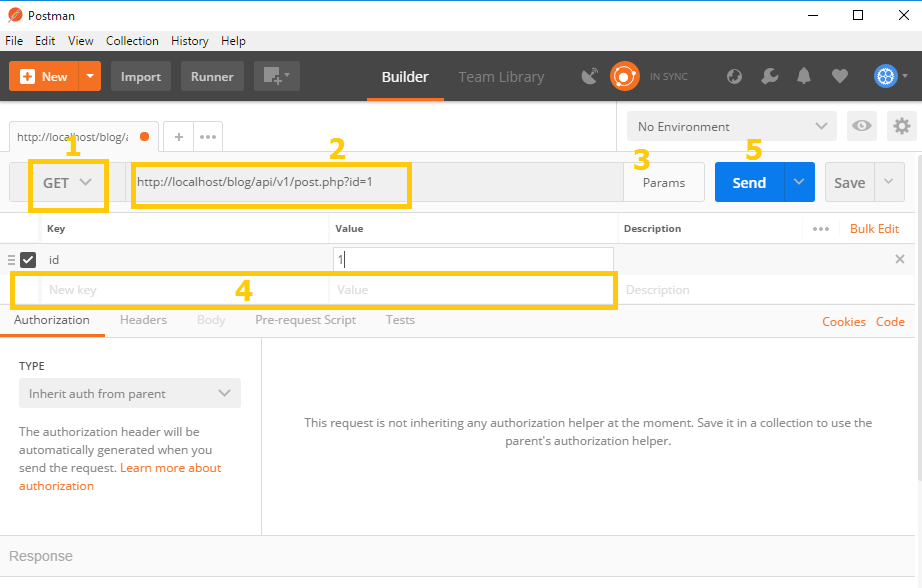Toggle environment quick look eye icon

(x=861, y=126)
